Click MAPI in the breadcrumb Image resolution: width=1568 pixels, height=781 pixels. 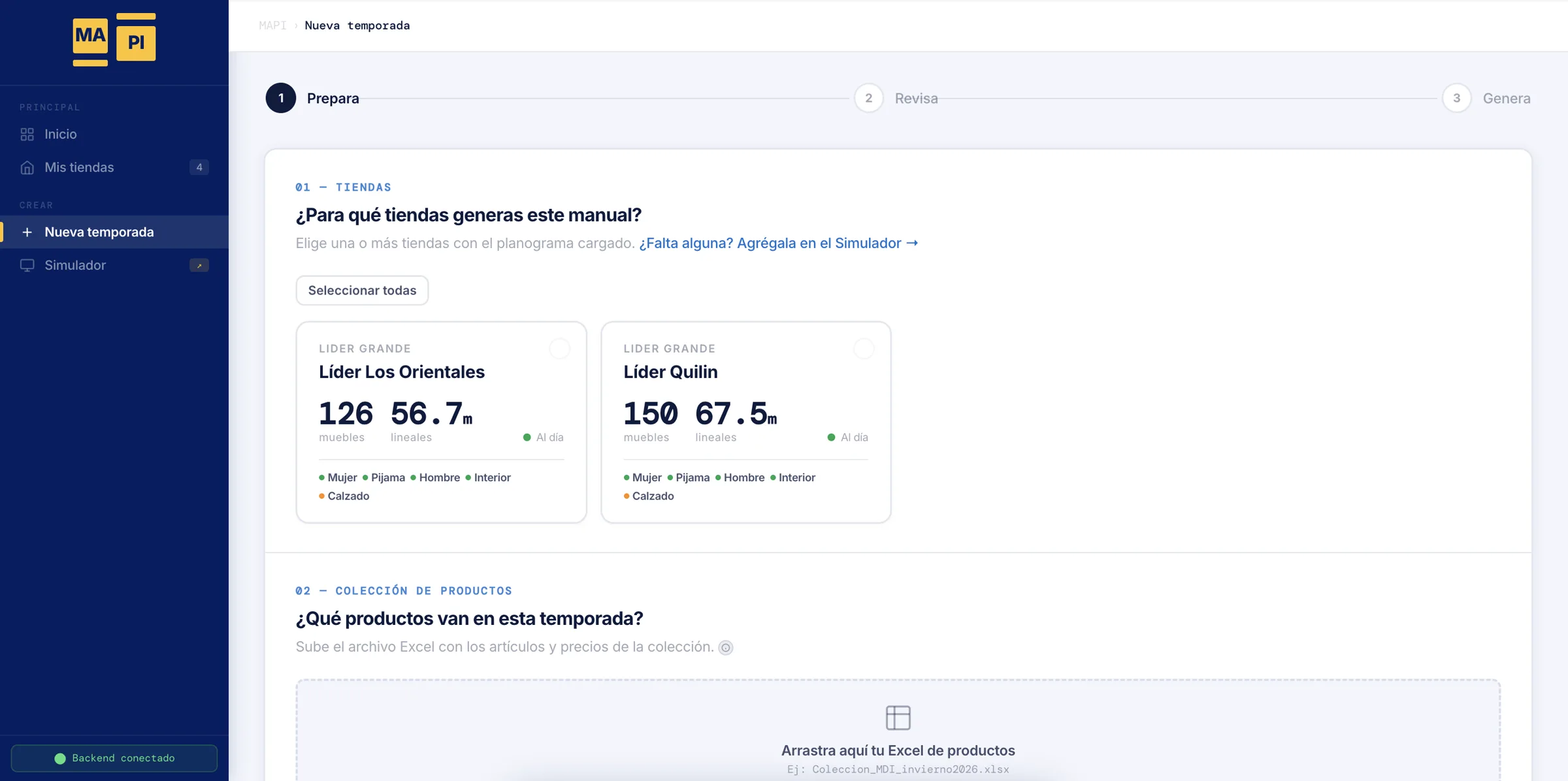(x=272, y=25)
